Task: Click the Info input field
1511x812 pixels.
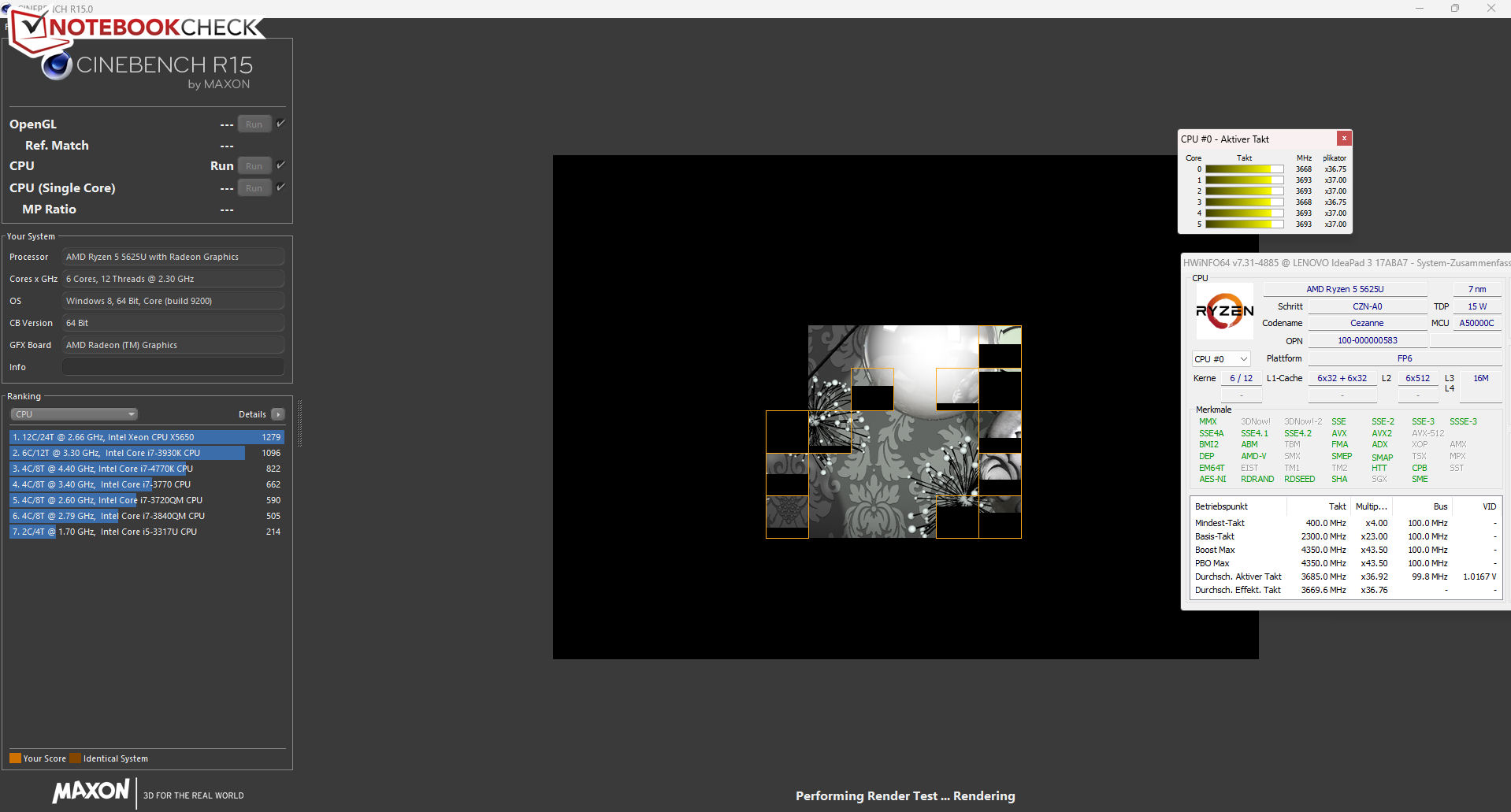Action: click(173, 367)
